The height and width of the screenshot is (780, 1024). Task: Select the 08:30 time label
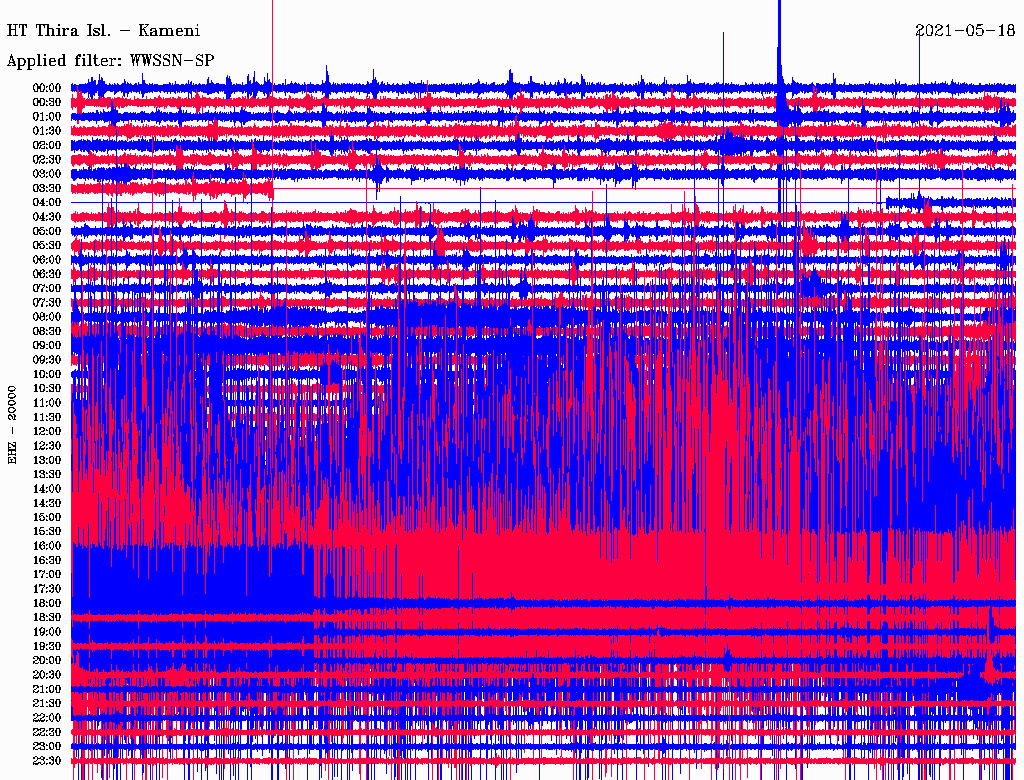coord(47,332)
